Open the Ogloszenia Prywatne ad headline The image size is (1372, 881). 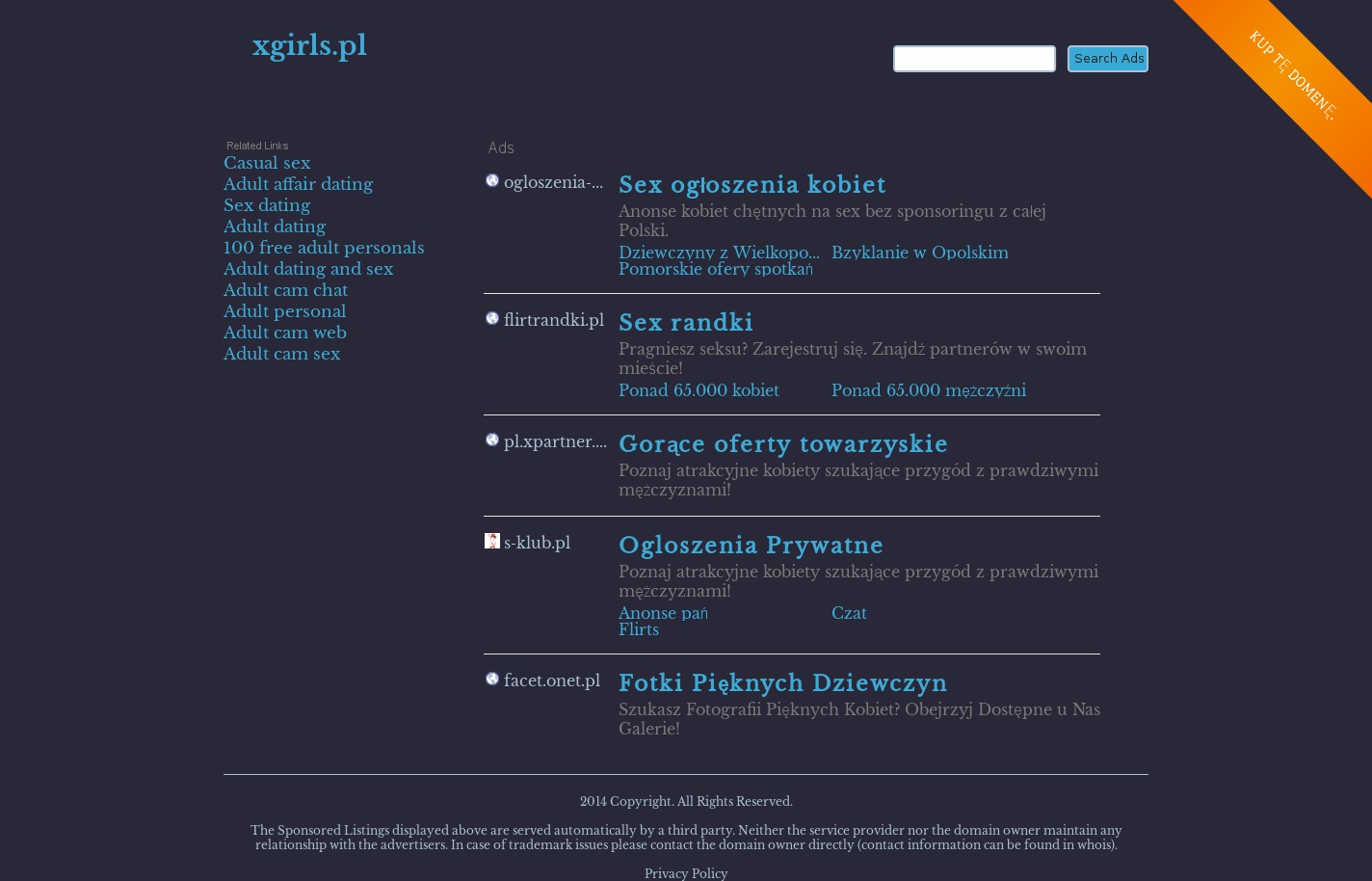(751, 546)
